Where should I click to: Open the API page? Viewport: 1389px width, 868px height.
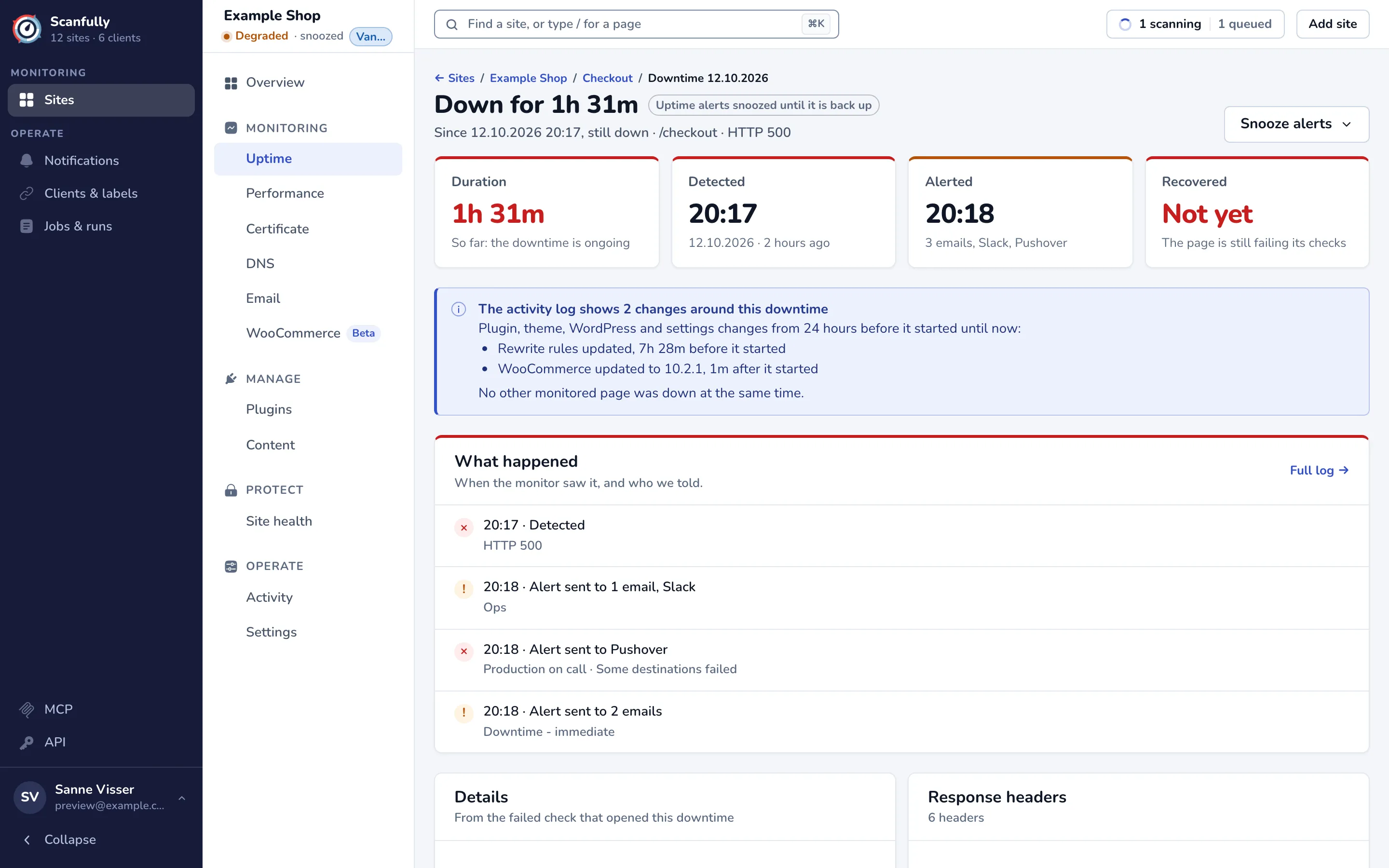tap(101, 742)
